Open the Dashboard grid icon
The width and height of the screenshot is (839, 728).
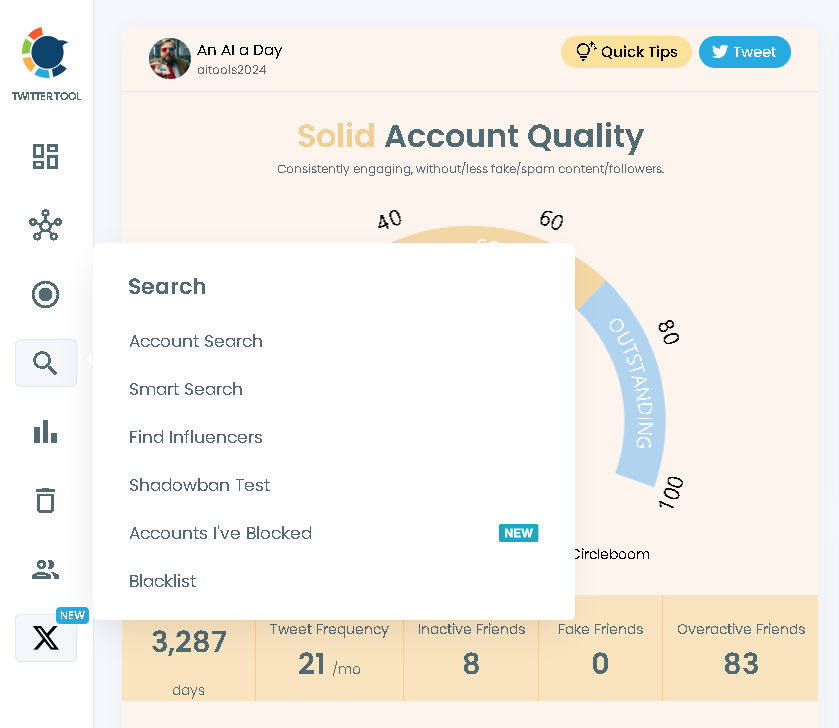point(45,157)
